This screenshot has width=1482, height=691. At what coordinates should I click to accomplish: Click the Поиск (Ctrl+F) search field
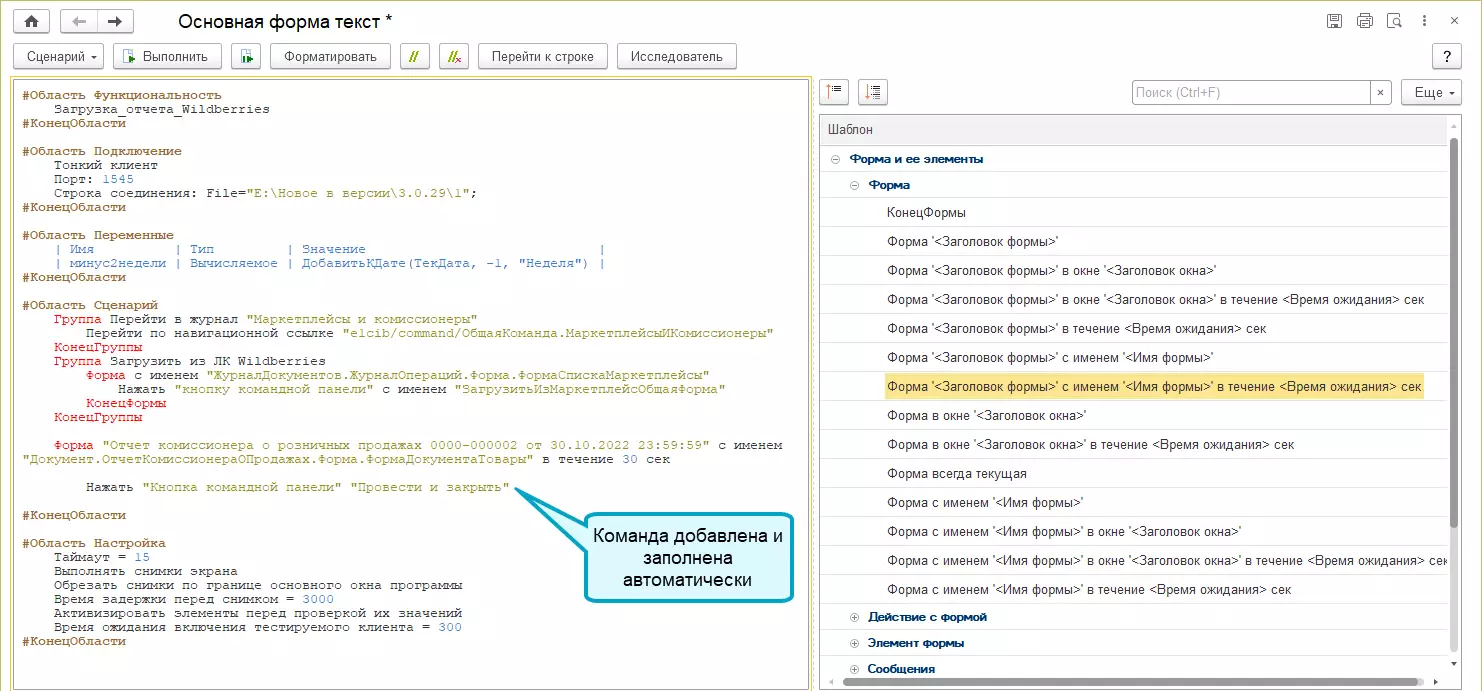coord(1250,92)
